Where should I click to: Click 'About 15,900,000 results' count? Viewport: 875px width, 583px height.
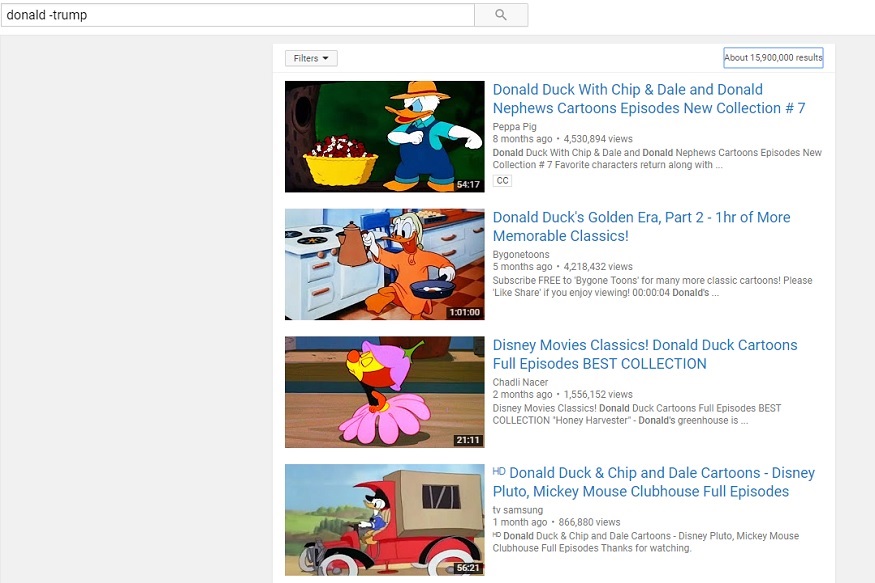773,57
